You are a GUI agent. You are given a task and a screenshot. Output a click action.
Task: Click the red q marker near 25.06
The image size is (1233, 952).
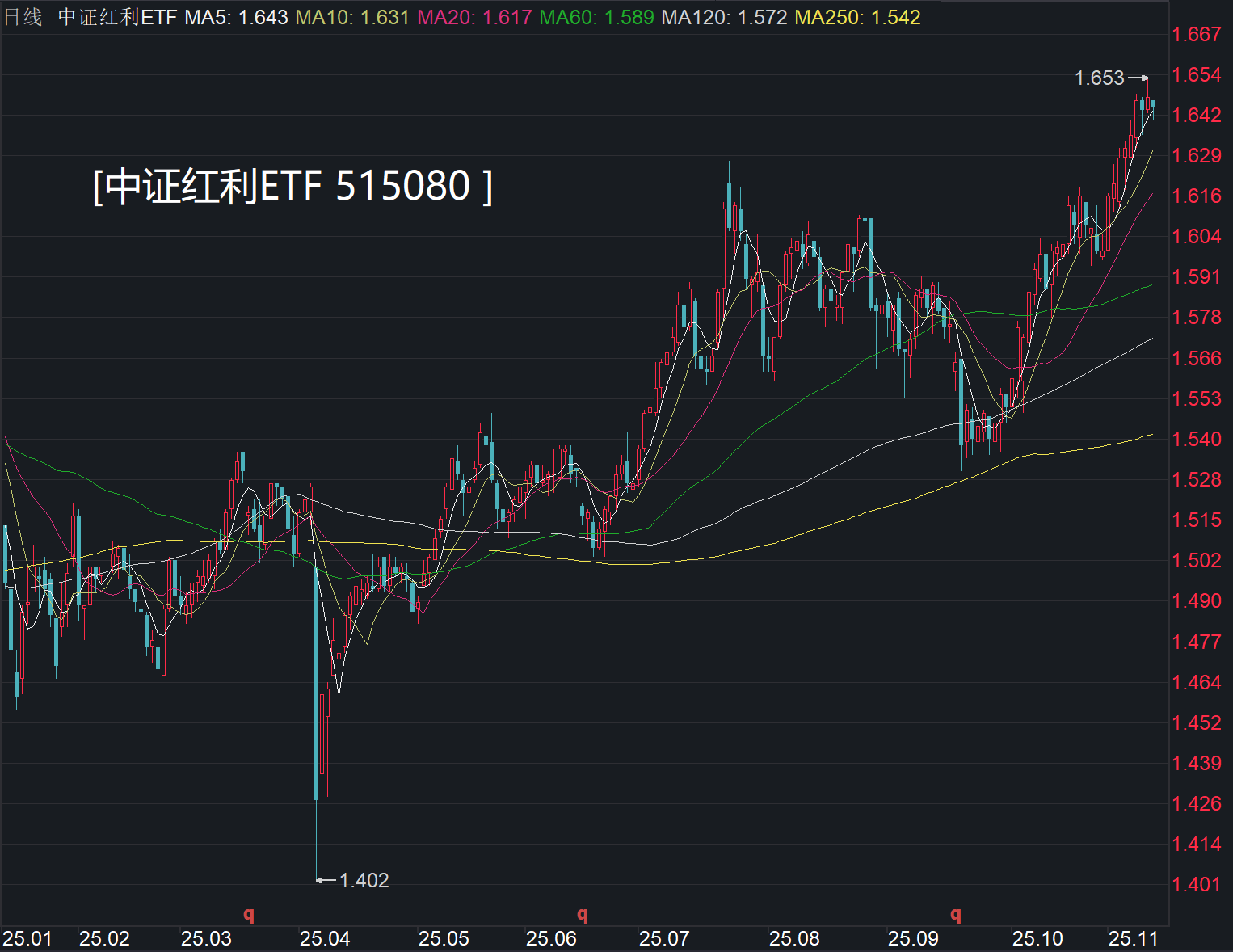tap(582, 914)
